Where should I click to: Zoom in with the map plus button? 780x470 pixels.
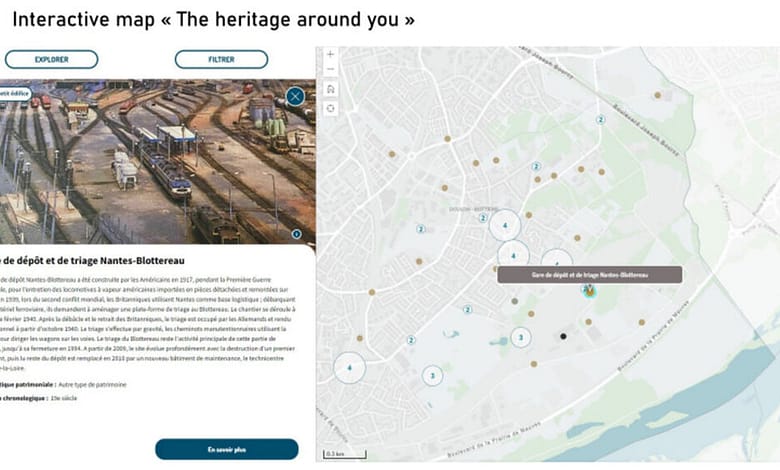pos(330,53)
